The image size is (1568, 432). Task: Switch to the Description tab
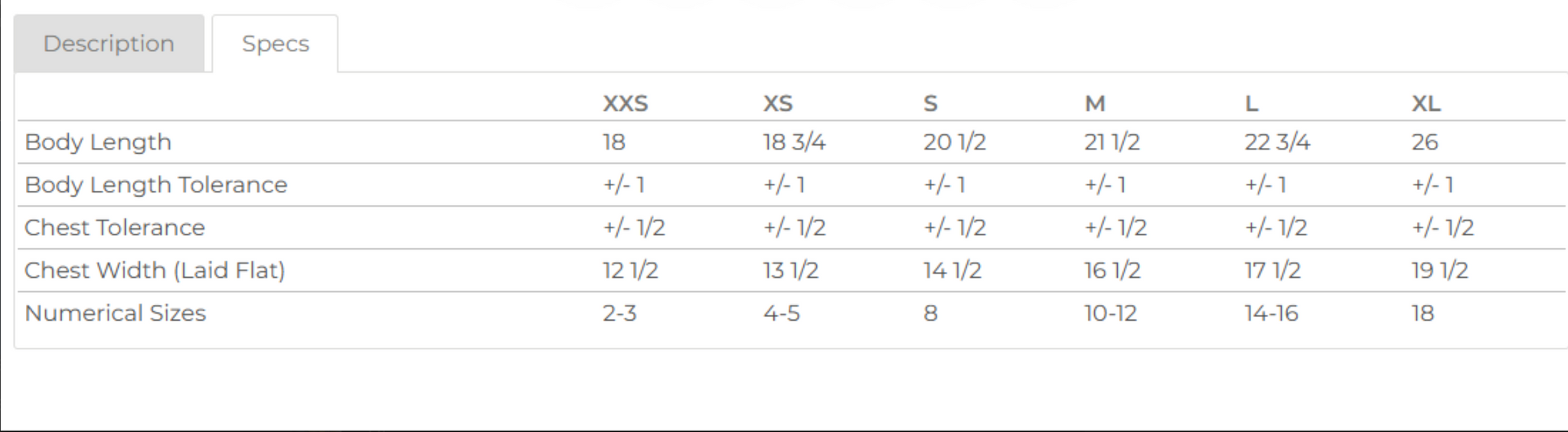(x=109, y=44)
